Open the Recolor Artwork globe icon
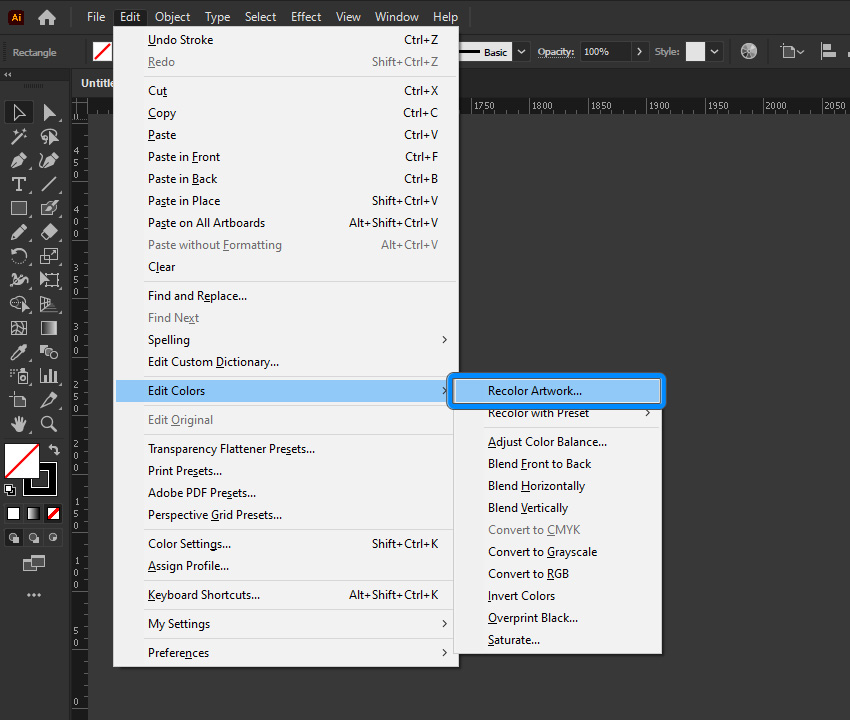 749,52
